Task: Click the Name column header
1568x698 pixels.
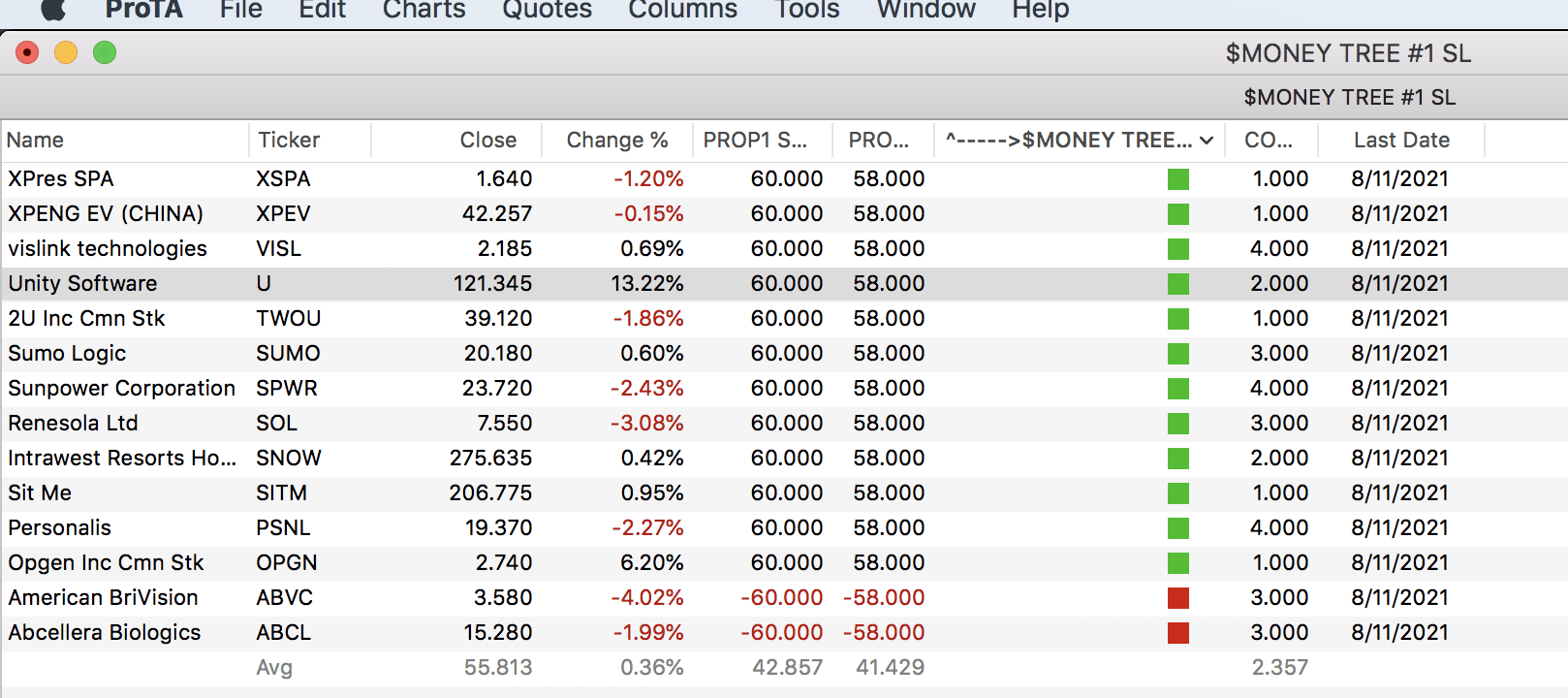Action: coord(36,141)
